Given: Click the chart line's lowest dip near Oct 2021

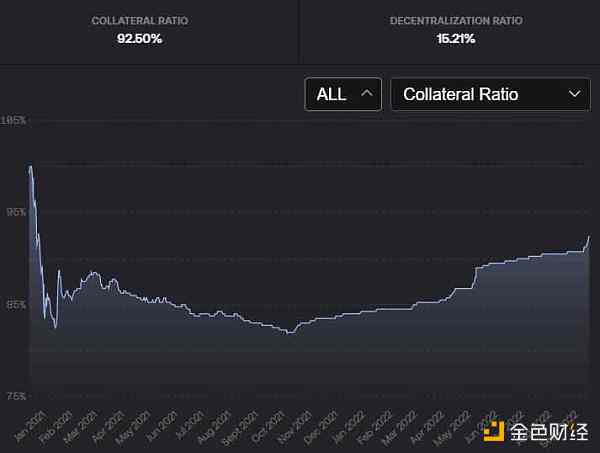Looking at the screenshot, I should pos(290,332).
